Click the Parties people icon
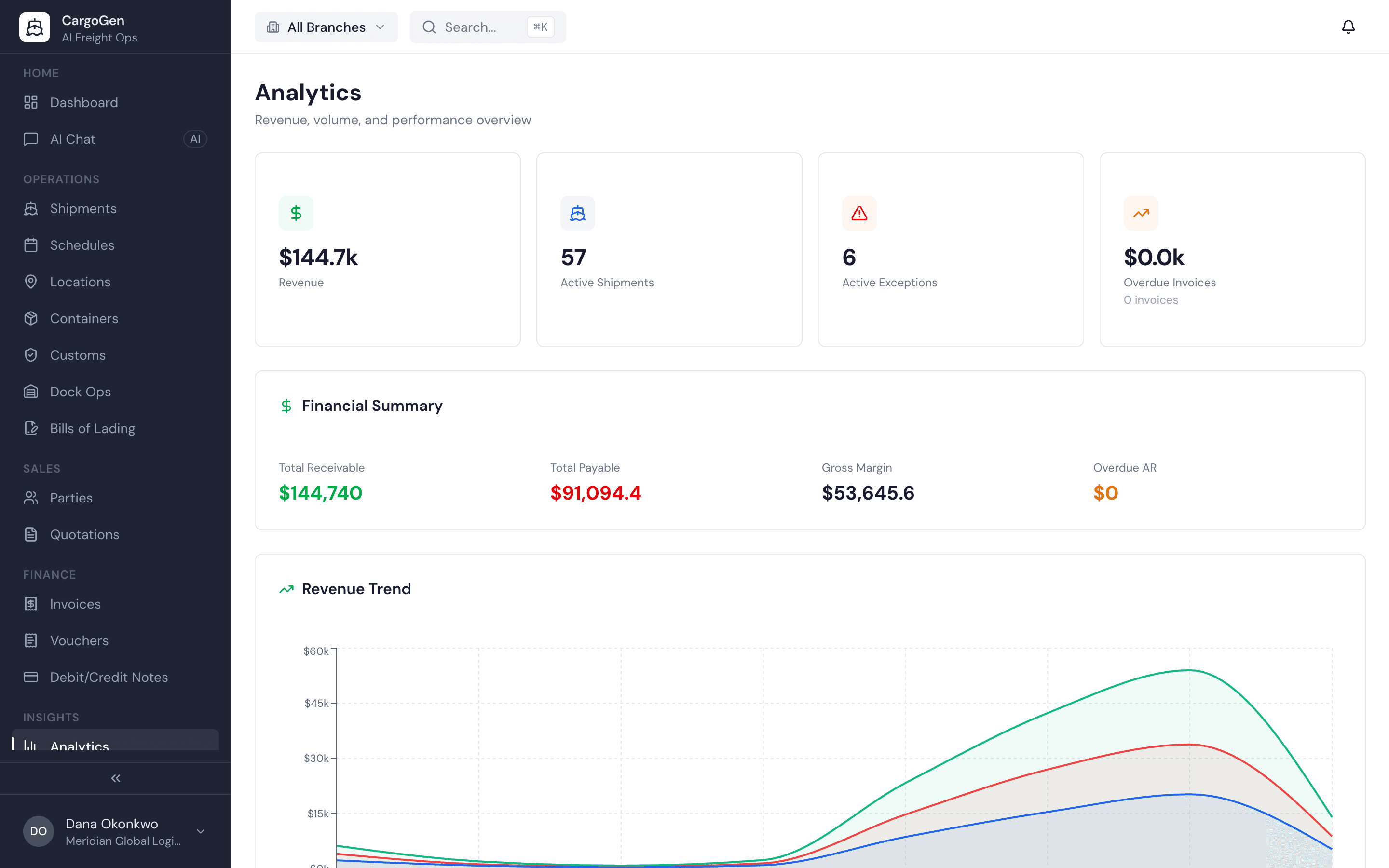 (x=31, y=498)
